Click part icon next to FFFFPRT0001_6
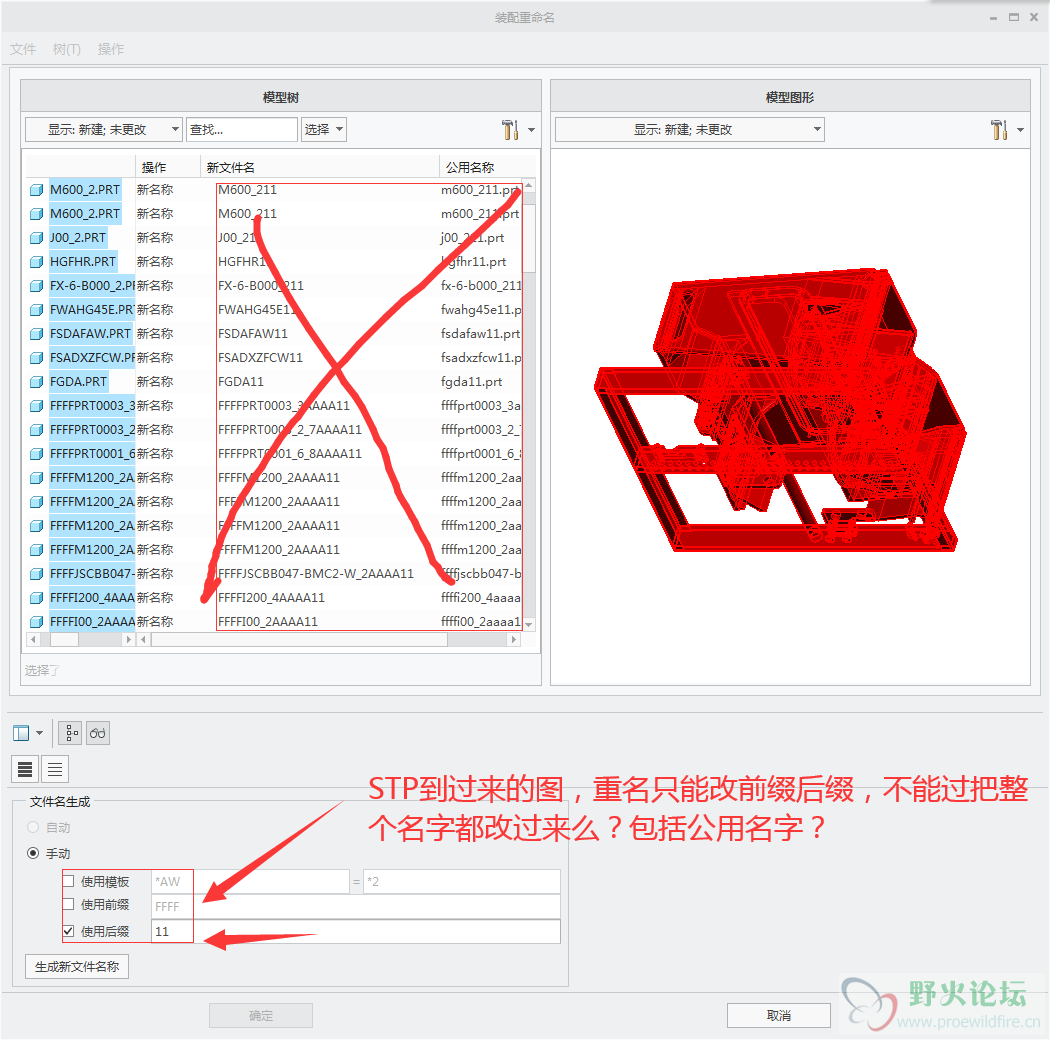This screenshot has width=1050, height=1040. (37, 454)
